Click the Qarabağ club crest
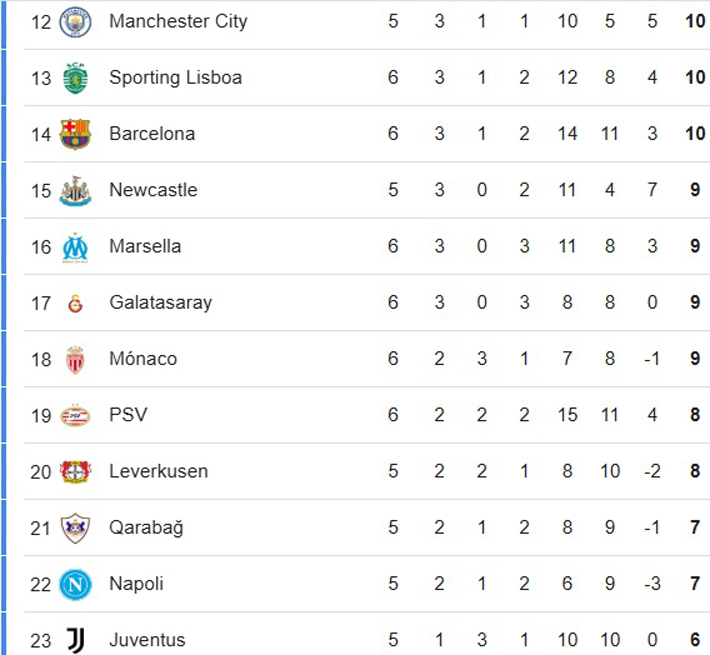Screen dimensions: 710x655 [75, 528]
